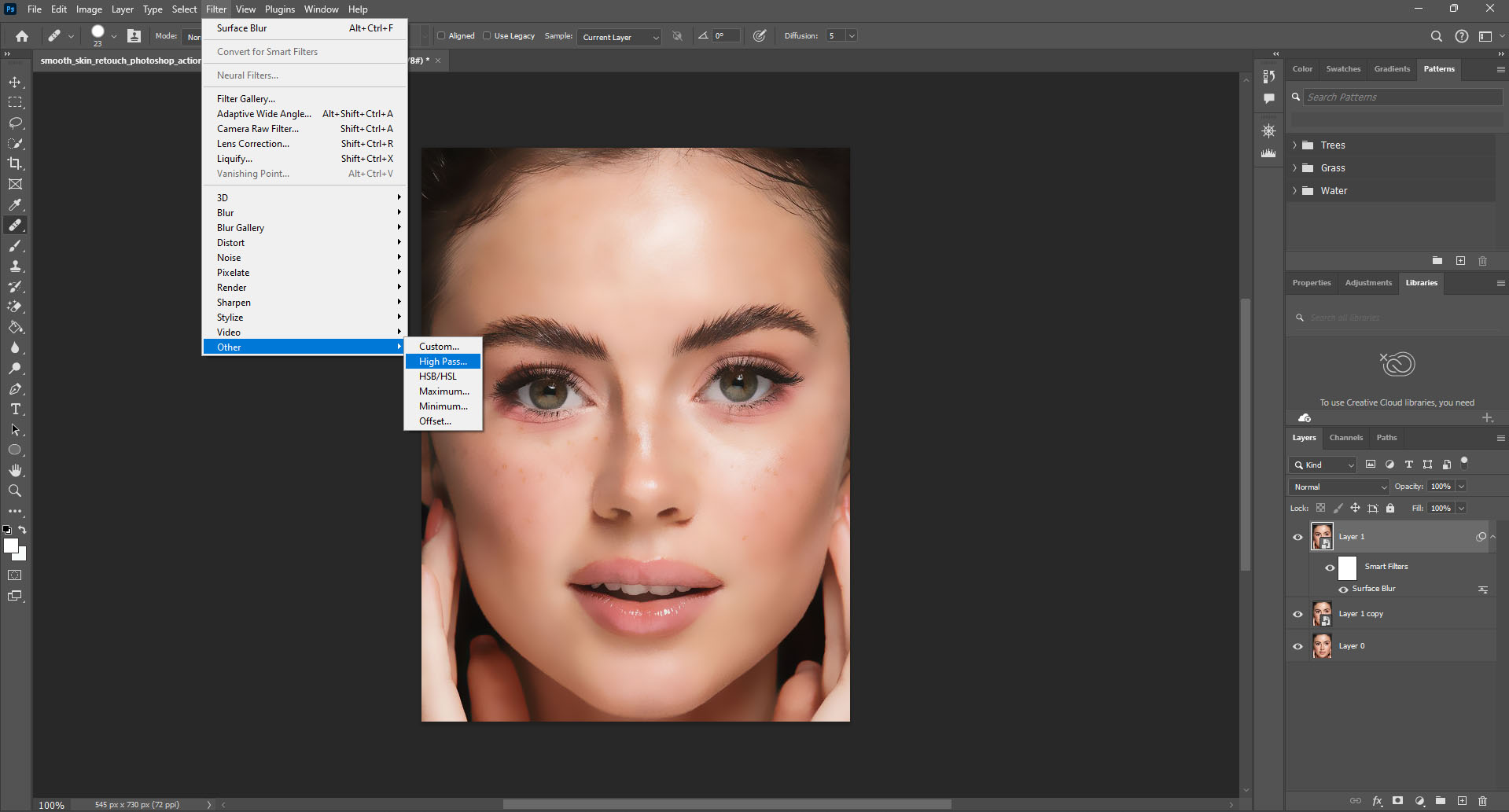The image size is (1509, 812).
Task: Toggle Quick Mask mode icon
Action: point(15,575)
